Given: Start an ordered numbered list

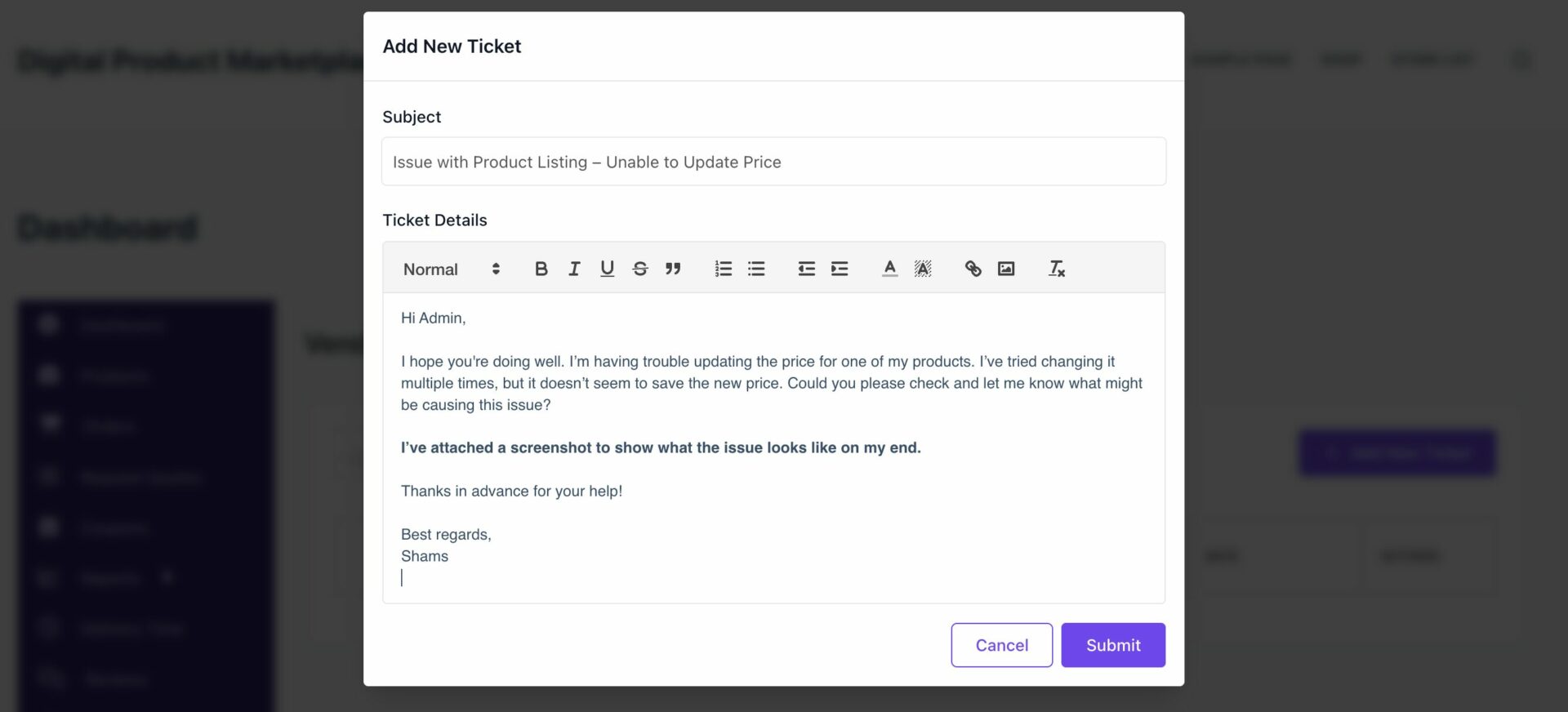Looking at the screenshot, I should click(723, 269).
